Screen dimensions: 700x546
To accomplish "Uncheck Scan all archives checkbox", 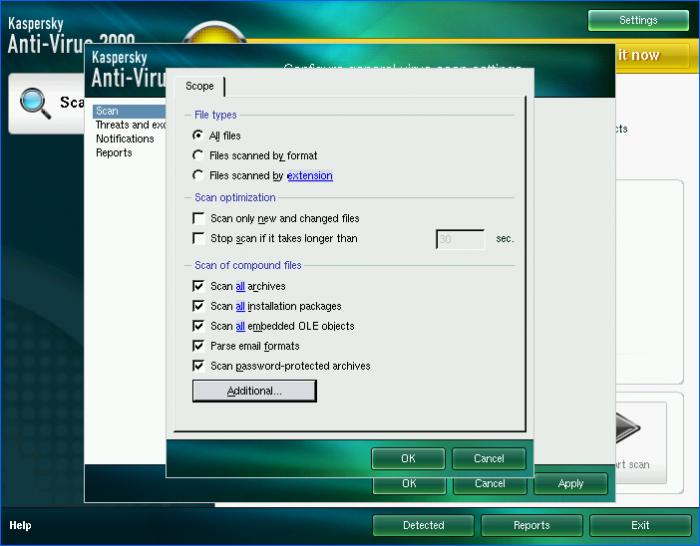I will click(x=198, y=286).
